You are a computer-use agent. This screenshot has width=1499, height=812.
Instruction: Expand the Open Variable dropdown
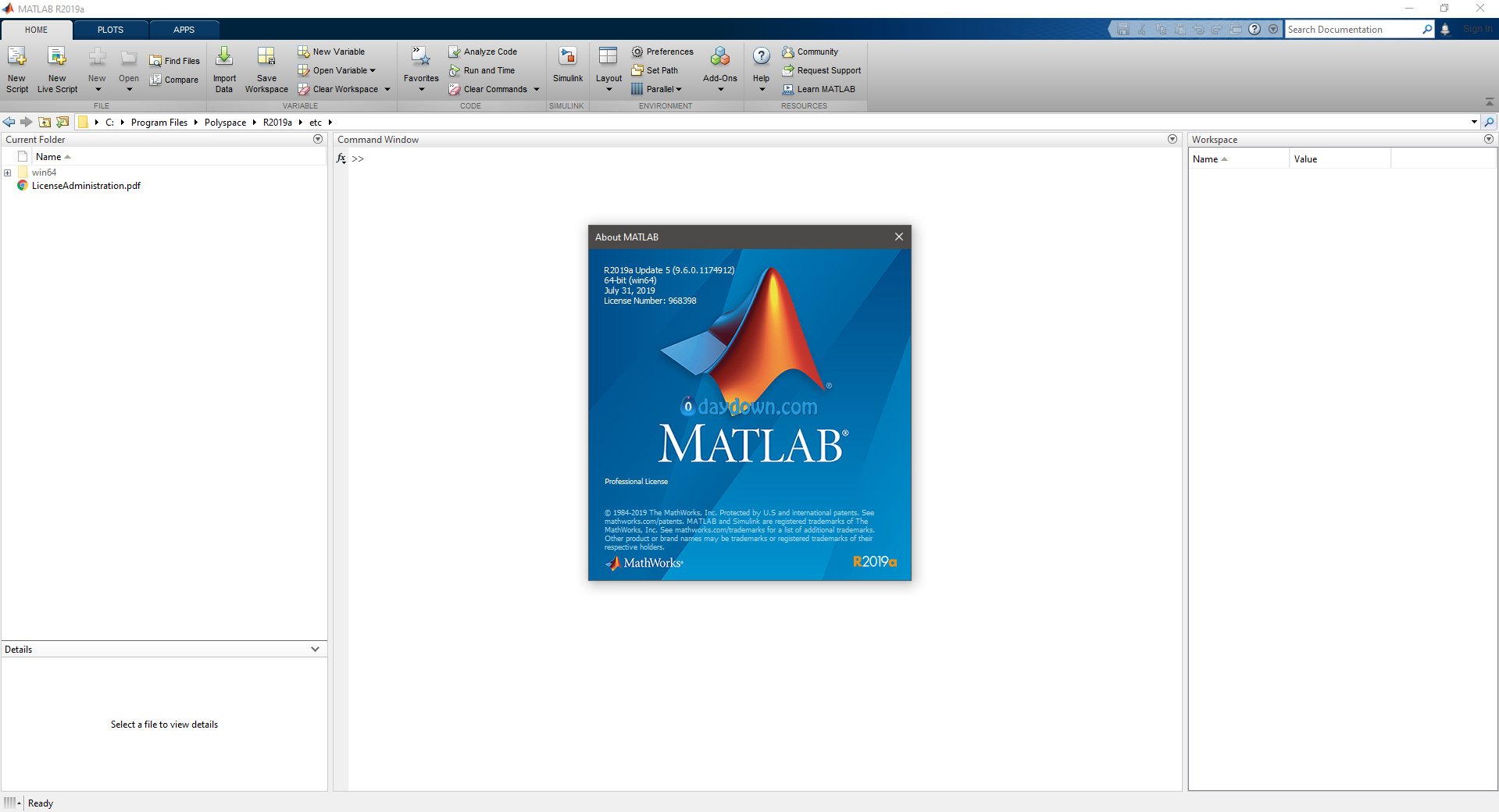point(373,70)
